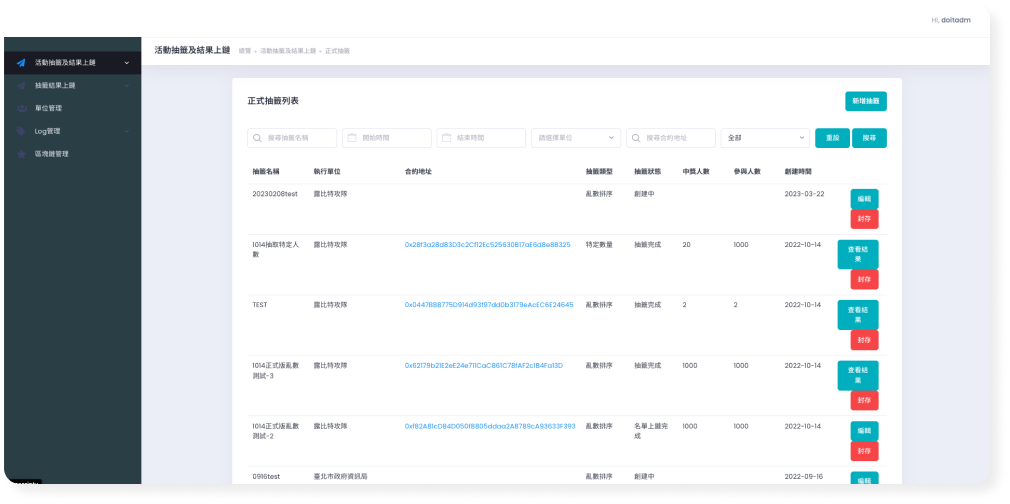1010x504 pixels.
Task: Open the 全部 status dropdown
Action: (764, 138)
